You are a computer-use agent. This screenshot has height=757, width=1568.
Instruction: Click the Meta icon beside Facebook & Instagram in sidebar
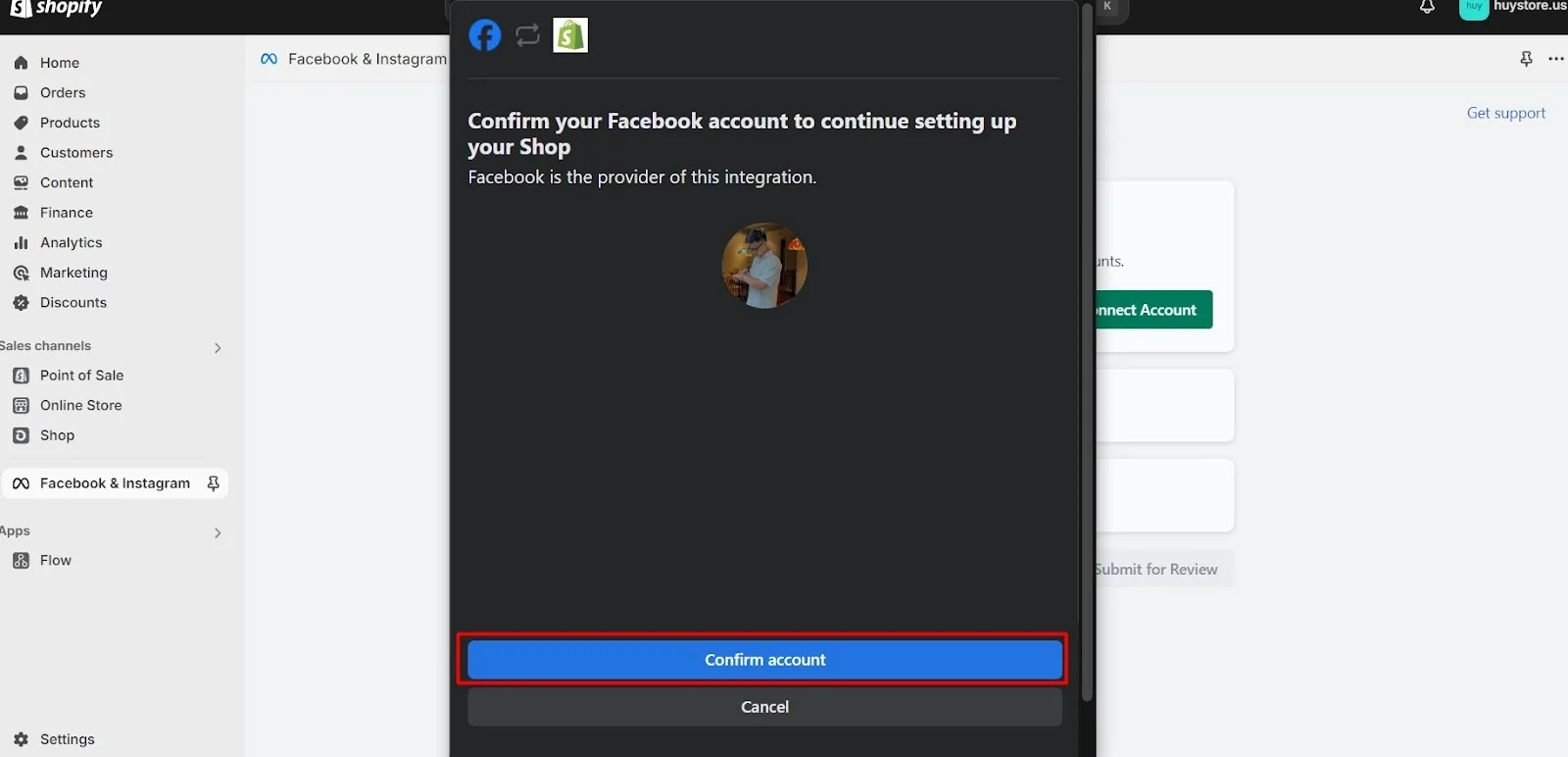tap(21, 483)
